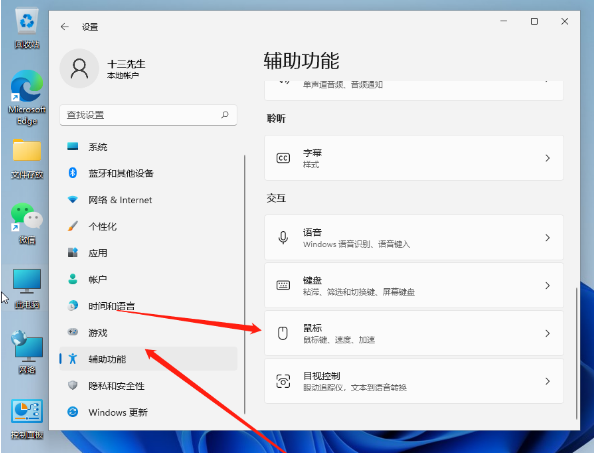Click the eye control icon

(x=283, y=381)
